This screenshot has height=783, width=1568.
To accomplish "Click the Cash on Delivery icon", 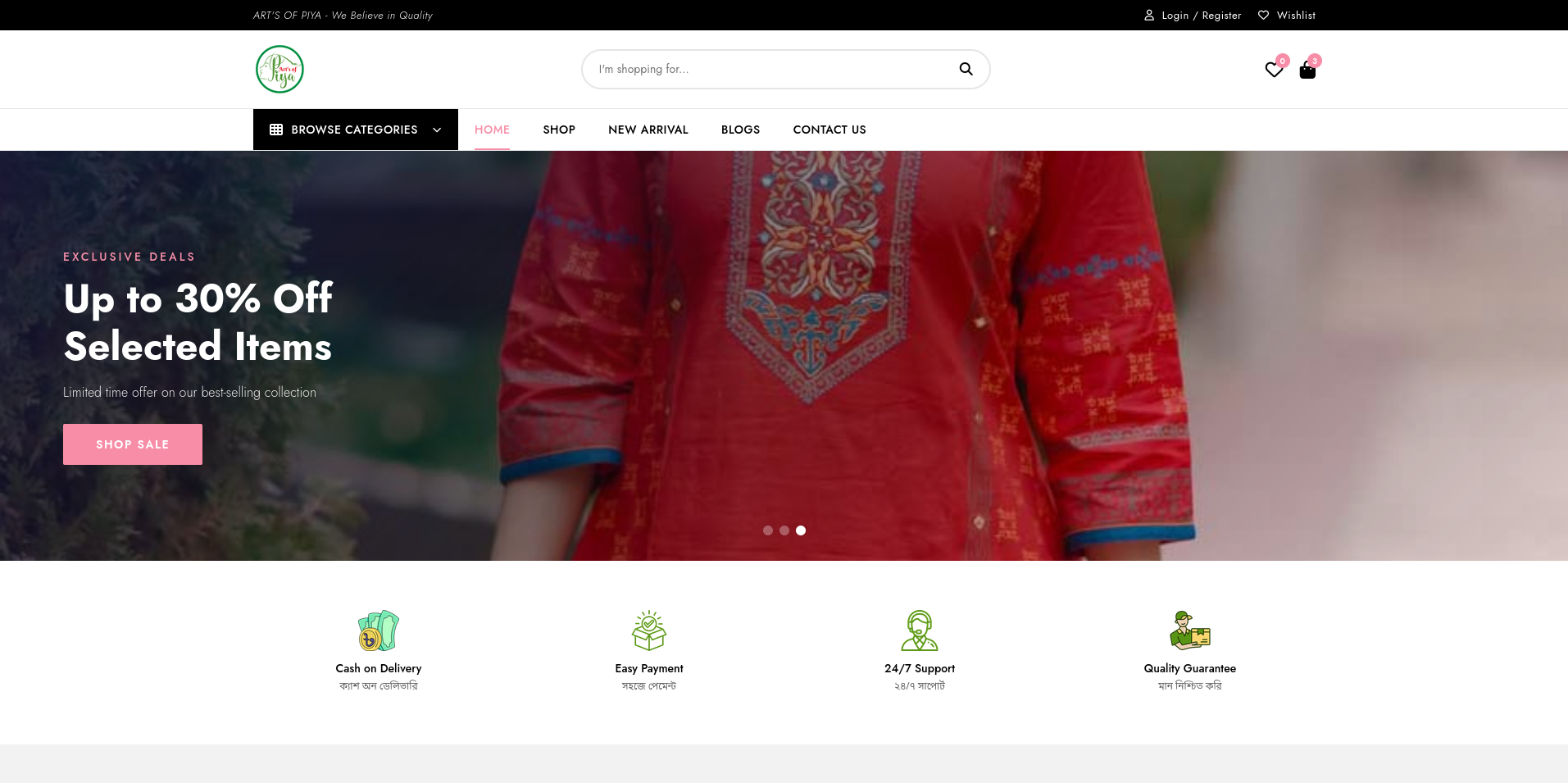I will coord(377,630).
